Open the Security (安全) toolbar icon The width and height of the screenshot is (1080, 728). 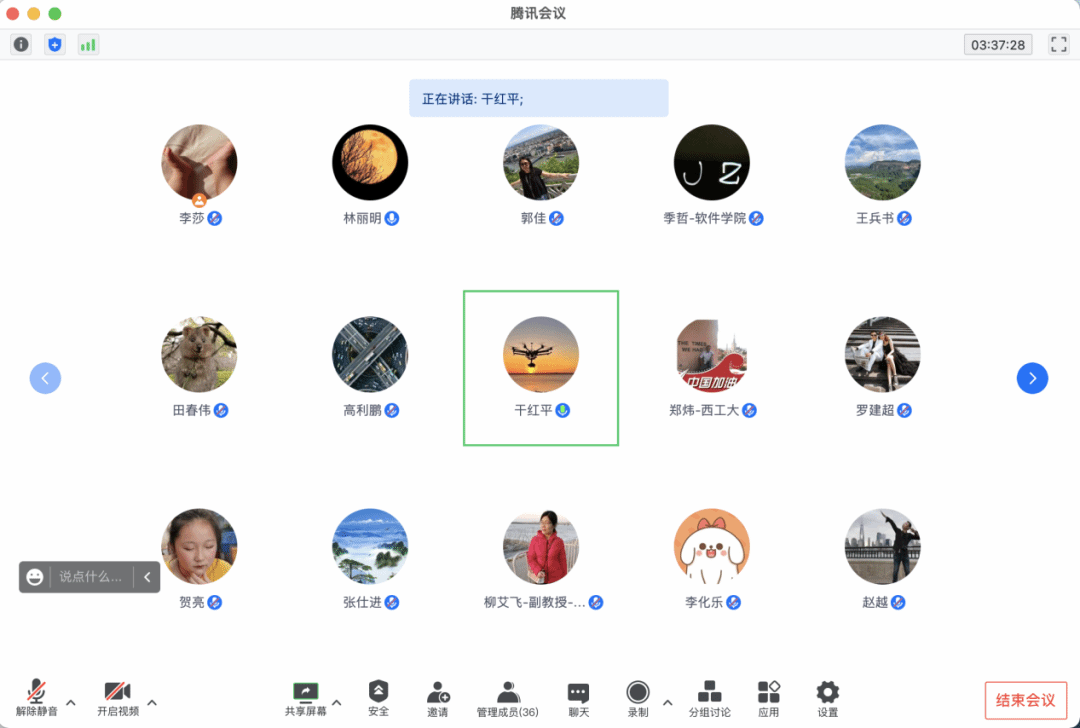(x=378, y=698)
